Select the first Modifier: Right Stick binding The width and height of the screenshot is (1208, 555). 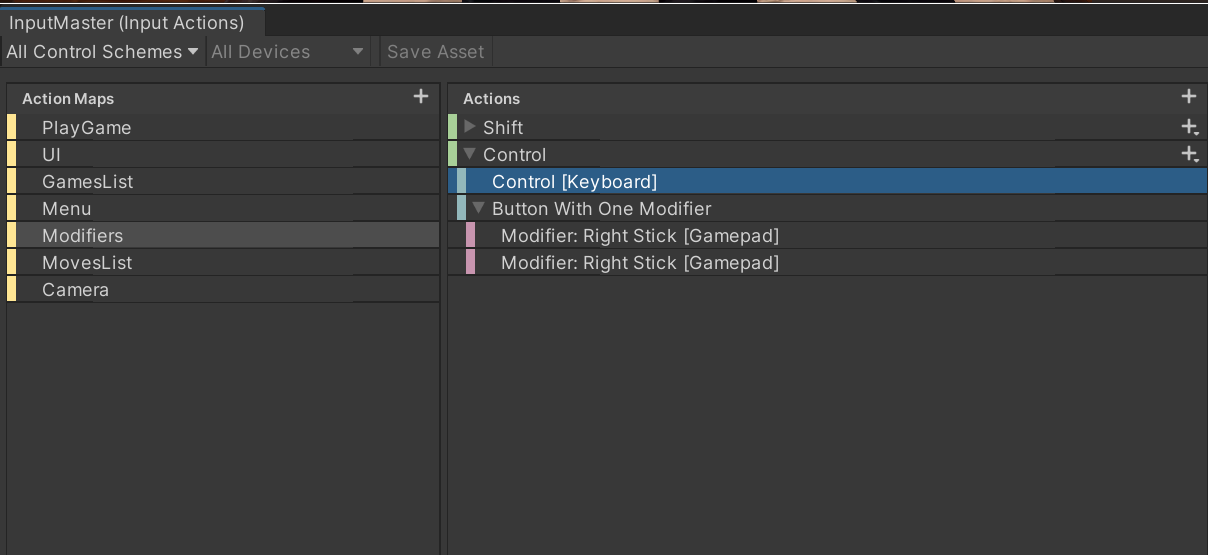tap(639, 236)
